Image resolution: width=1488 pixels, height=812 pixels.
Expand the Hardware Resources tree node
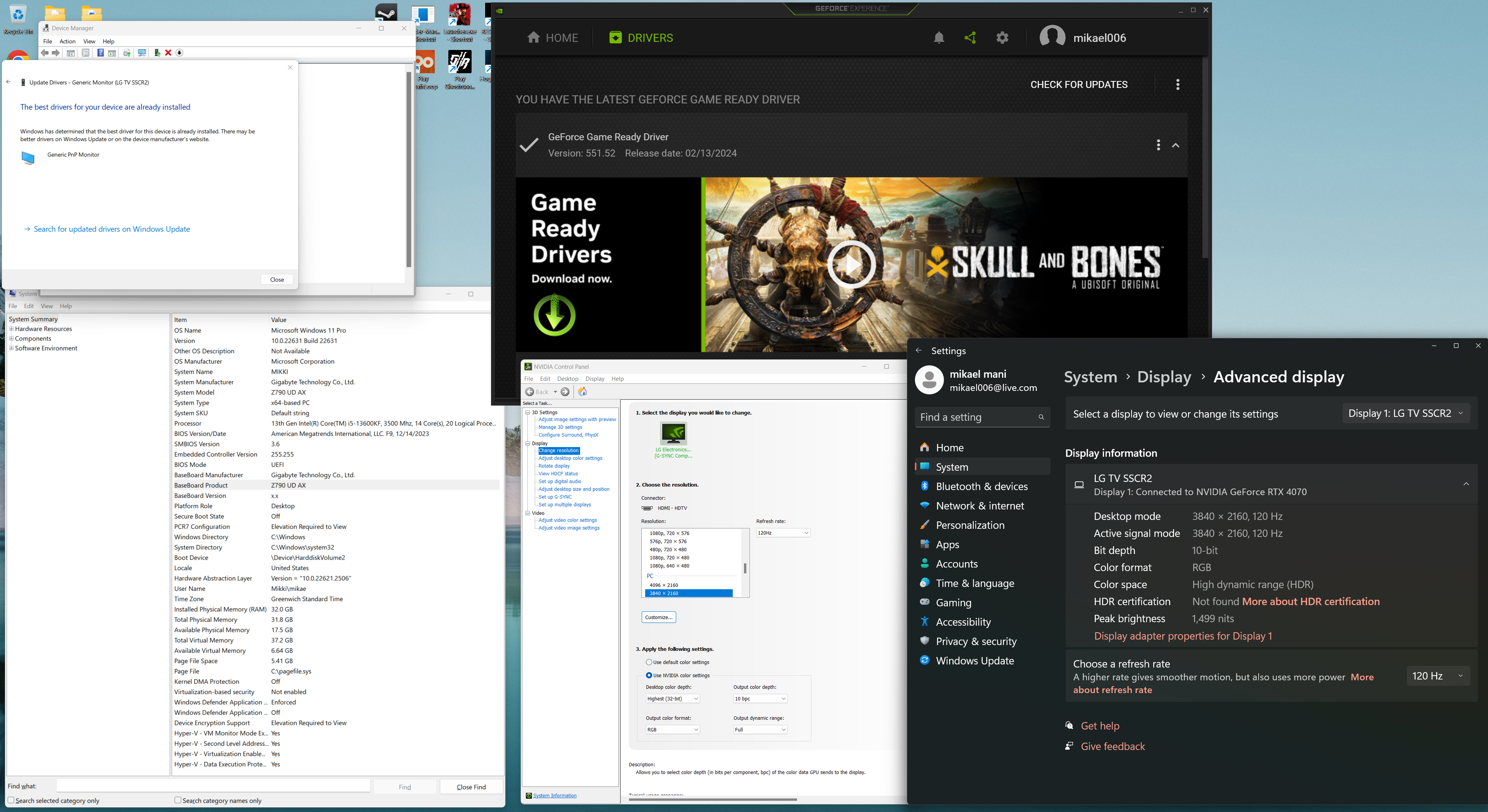click(x=11, y=329)
